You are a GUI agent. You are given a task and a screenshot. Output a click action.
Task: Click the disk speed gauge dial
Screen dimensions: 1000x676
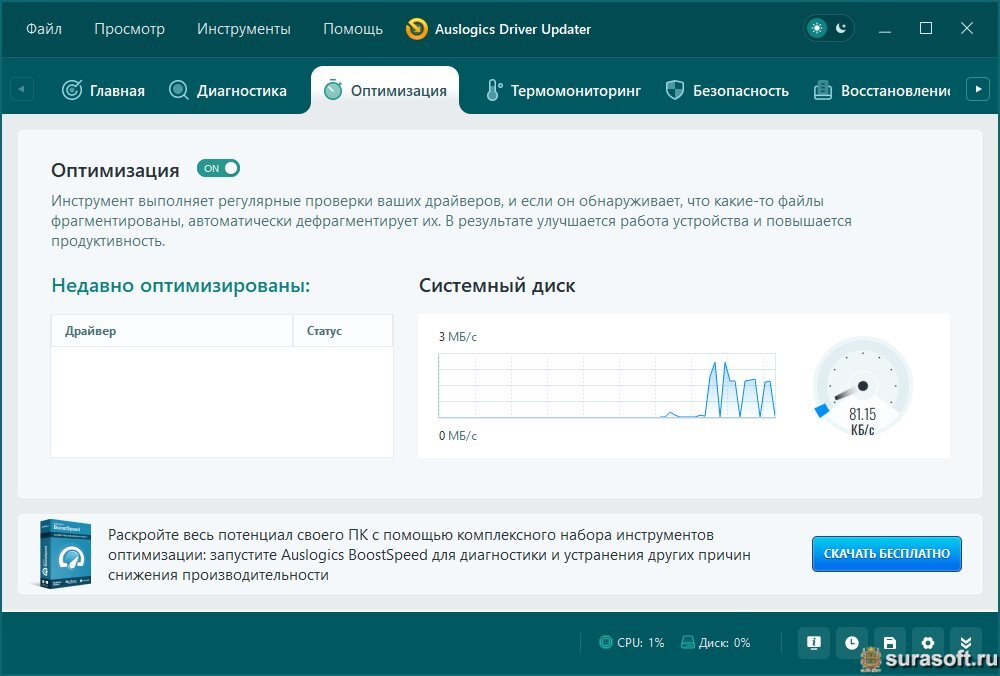[x=862, y=386]
